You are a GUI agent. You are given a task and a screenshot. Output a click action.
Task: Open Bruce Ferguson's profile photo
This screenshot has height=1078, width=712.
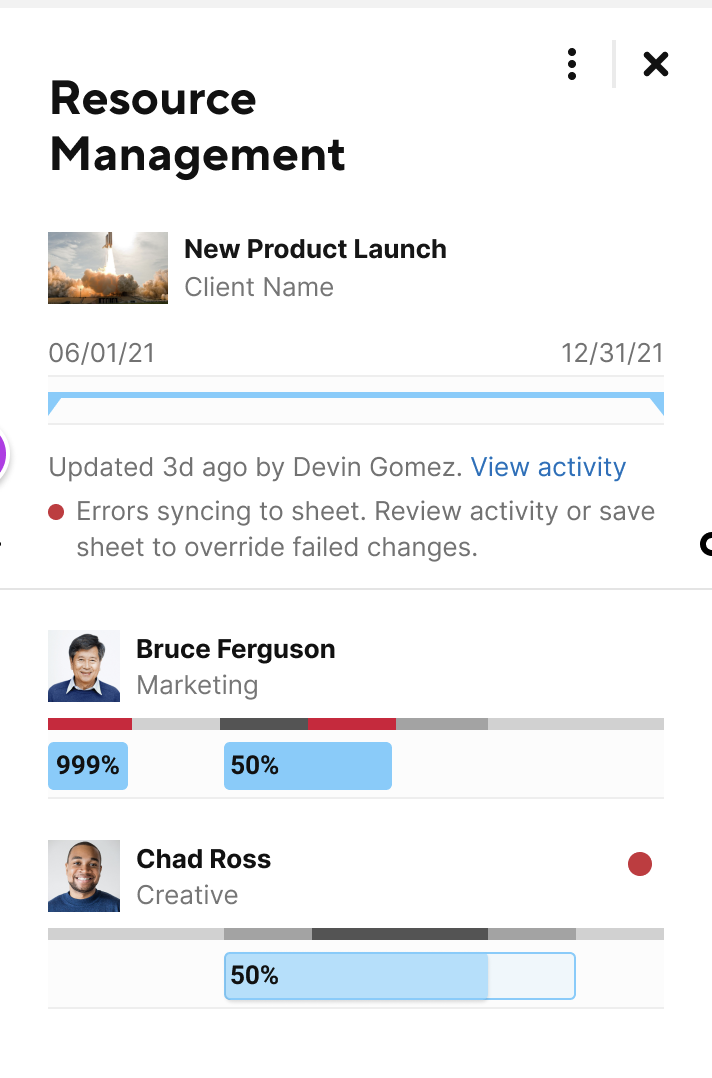[x=84, y=666]
